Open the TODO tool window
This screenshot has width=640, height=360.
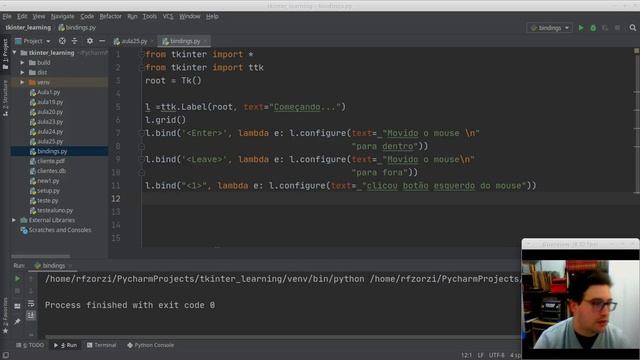click(30, 345)
